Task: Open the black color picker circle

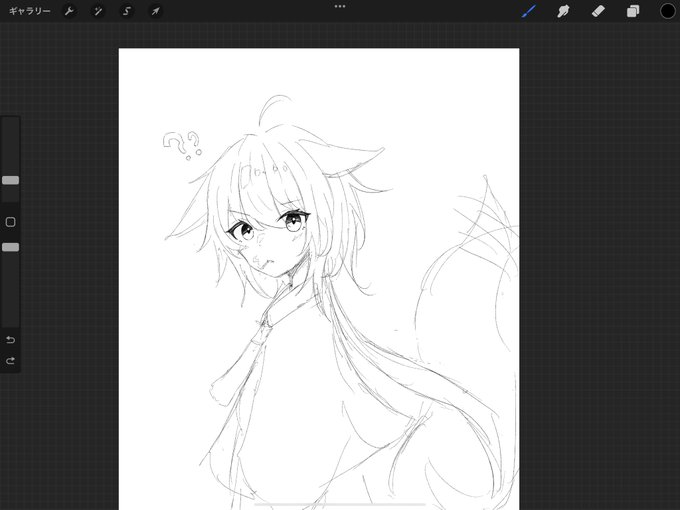Action: [668, 11]
